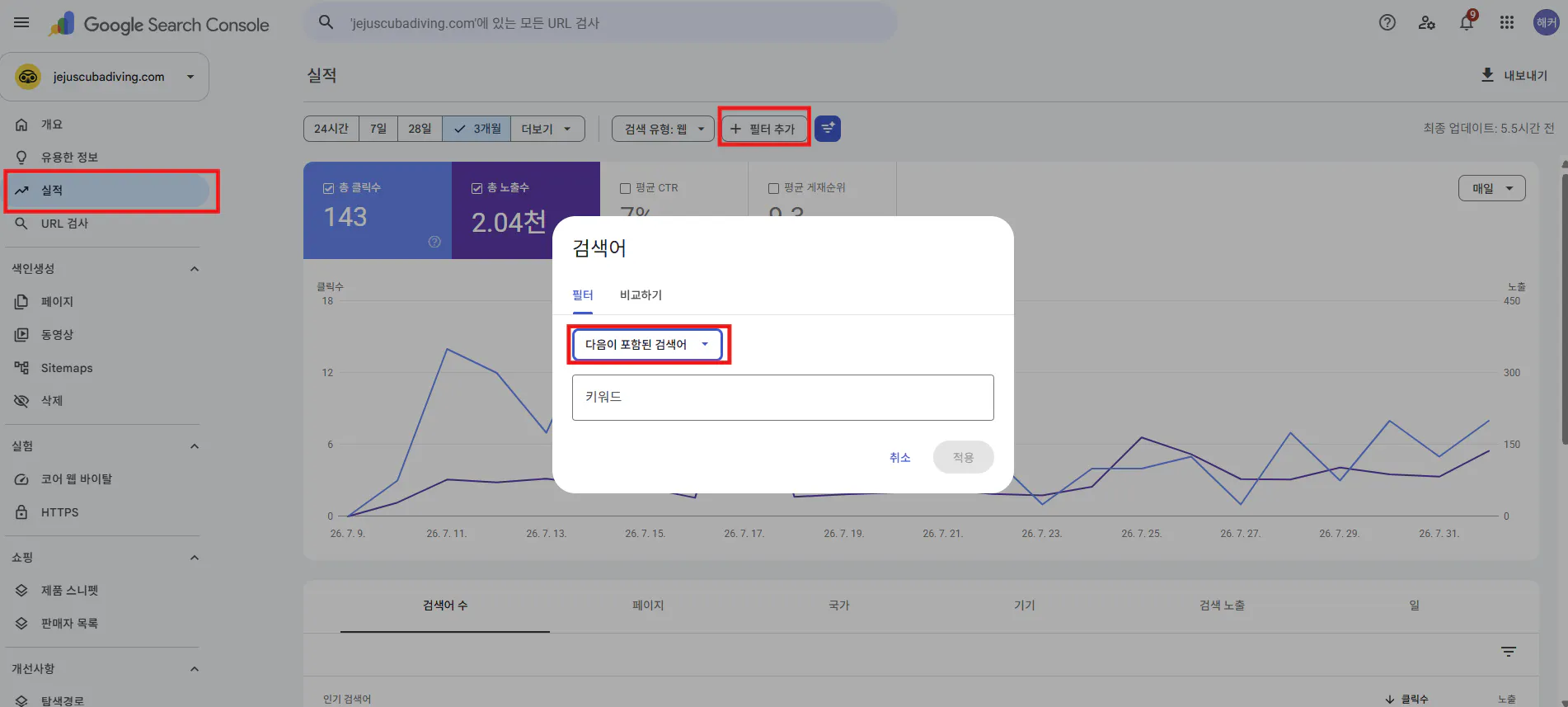This screenshot has width=1568, height=707.
Task: Click the blue filter sparkle icon button
Action: click(828, 129)
